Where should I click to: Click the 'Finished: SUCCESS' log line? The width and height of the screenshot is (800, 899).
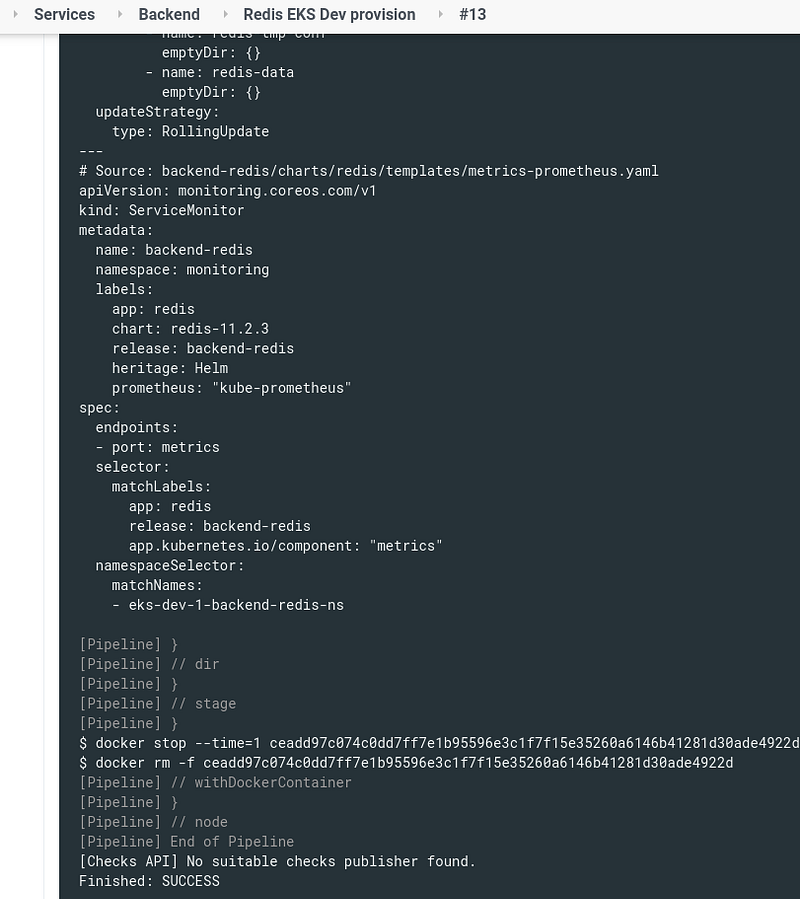[x=149, y=881]
